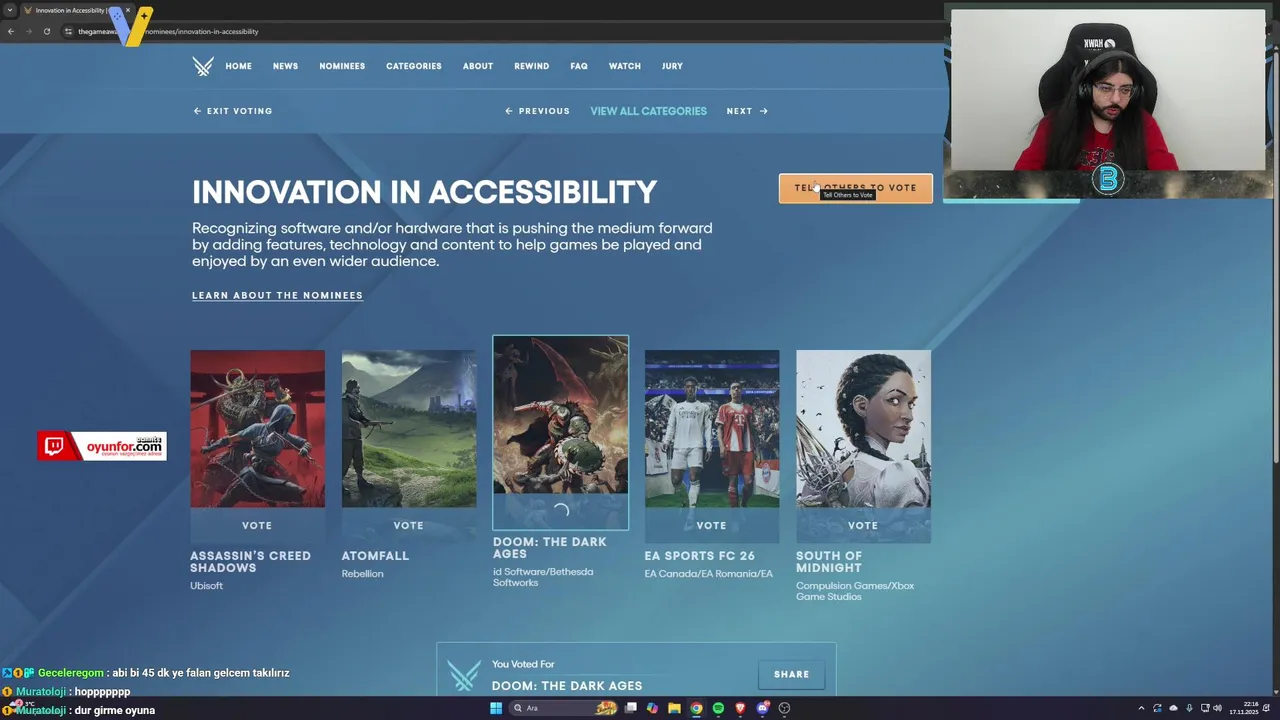Click the SHARE button
The height and width of the screenshot is (720, 1280).
[x=791, y=674]
